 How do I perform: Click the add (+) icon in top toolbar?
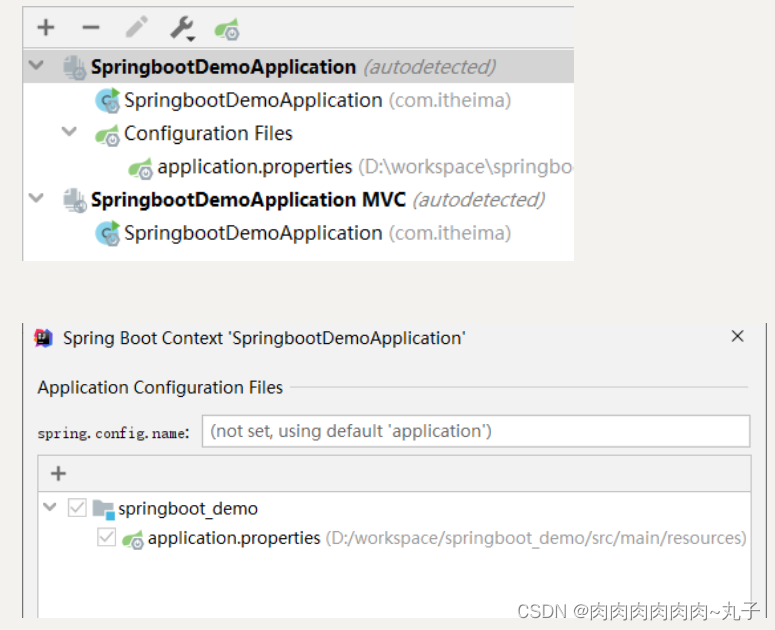pos(46,28)
